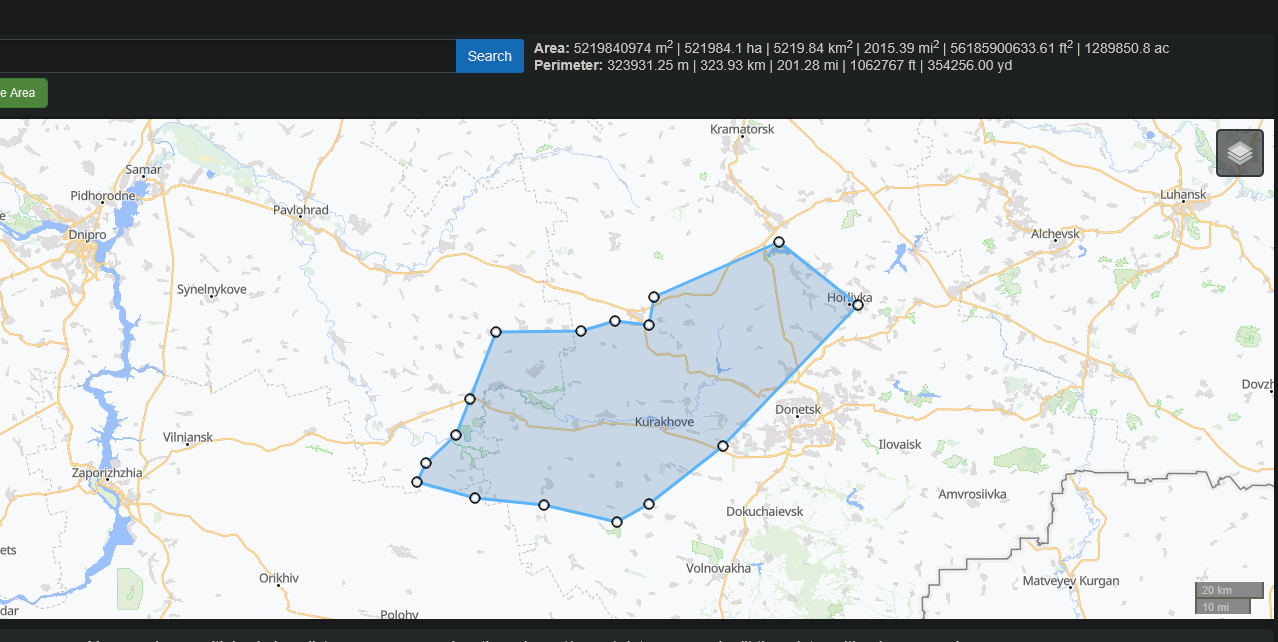Select the westernmost vertex of the polygon
The height and width of the screenshot is (642, 1278).
click(417, 482)
